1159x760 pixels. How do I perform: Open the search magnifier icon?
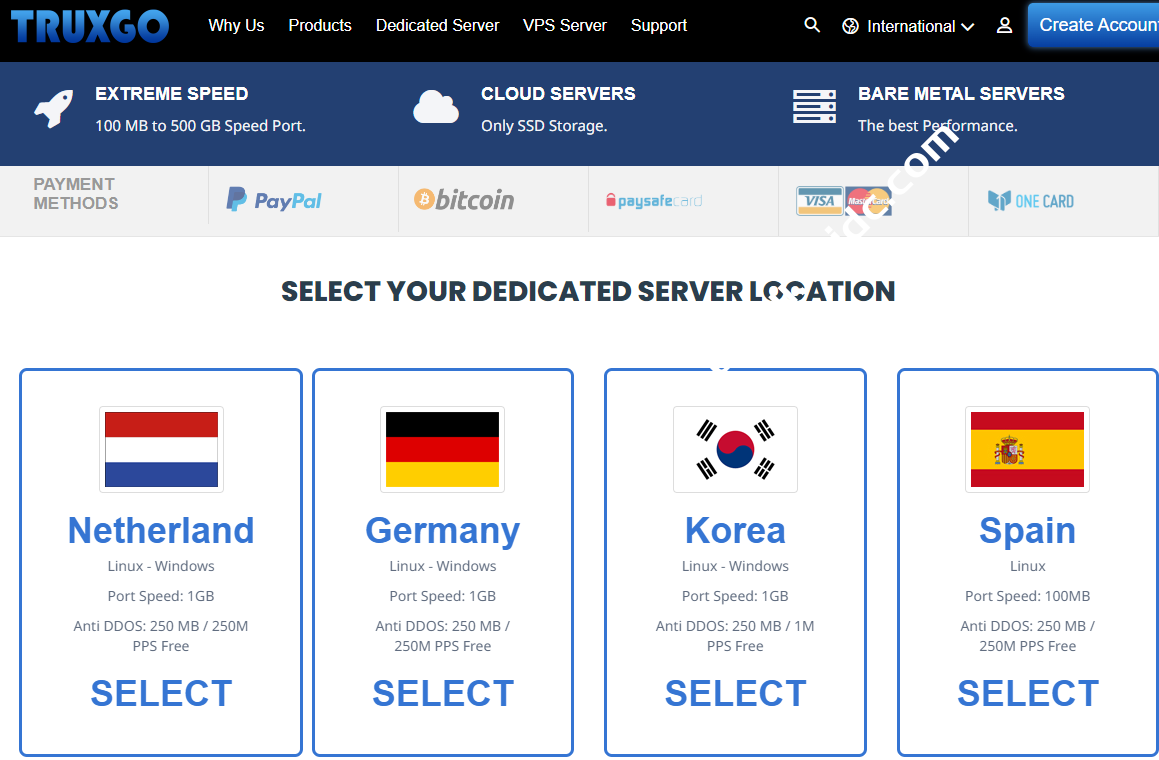click(x=812, y=25)
